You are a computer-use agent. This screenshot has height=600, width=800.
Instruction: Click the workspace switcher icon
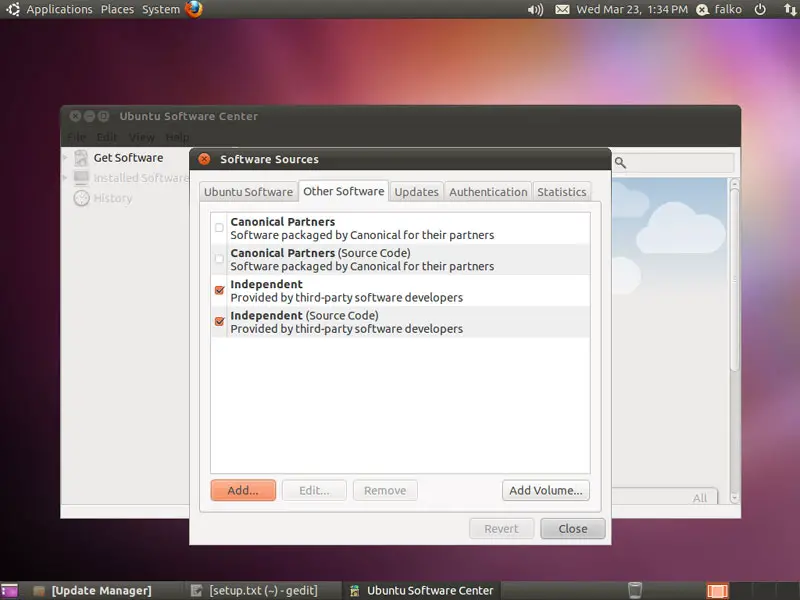717,591
